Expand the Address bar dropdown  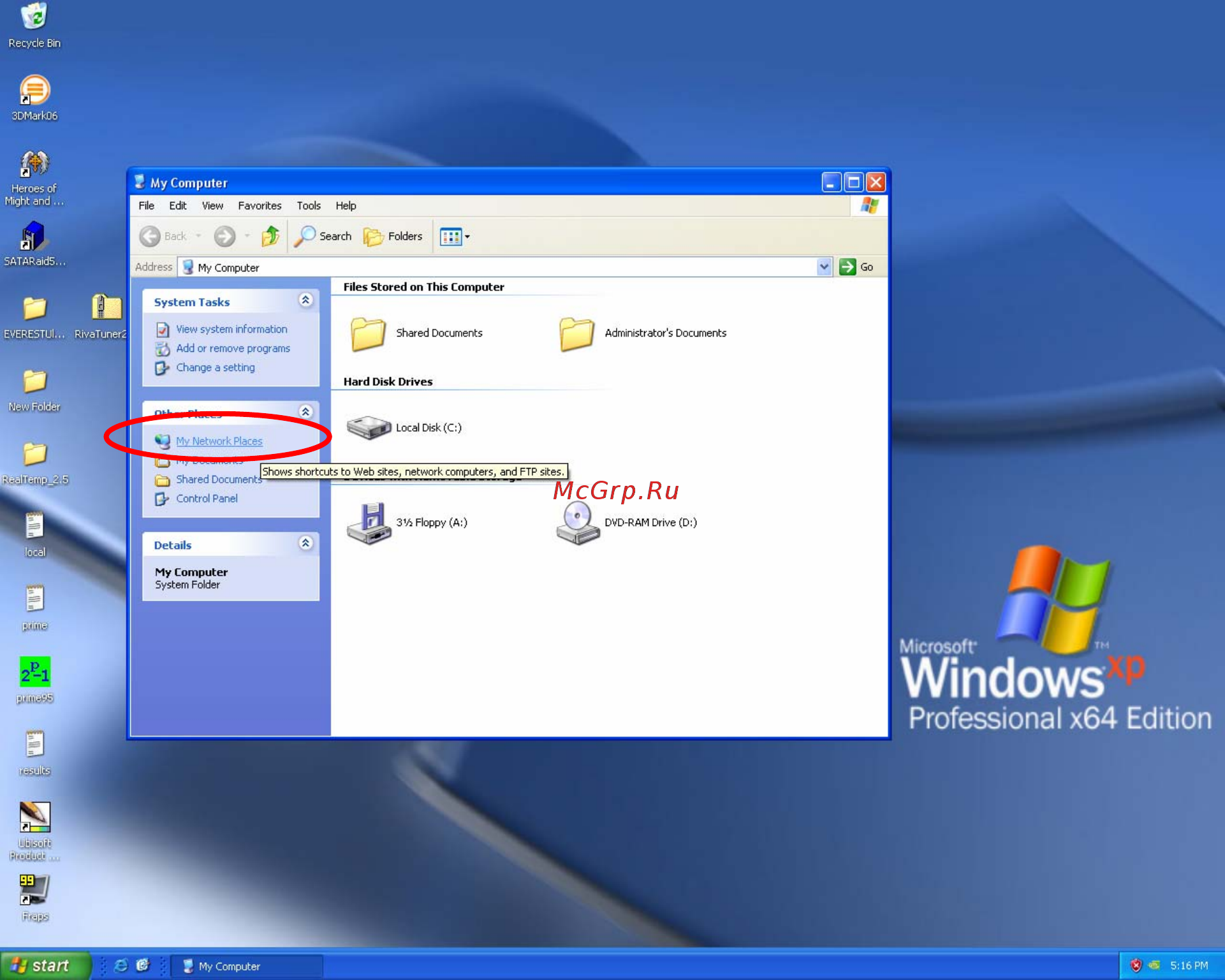pyautogui.click(x=825, y=267)
